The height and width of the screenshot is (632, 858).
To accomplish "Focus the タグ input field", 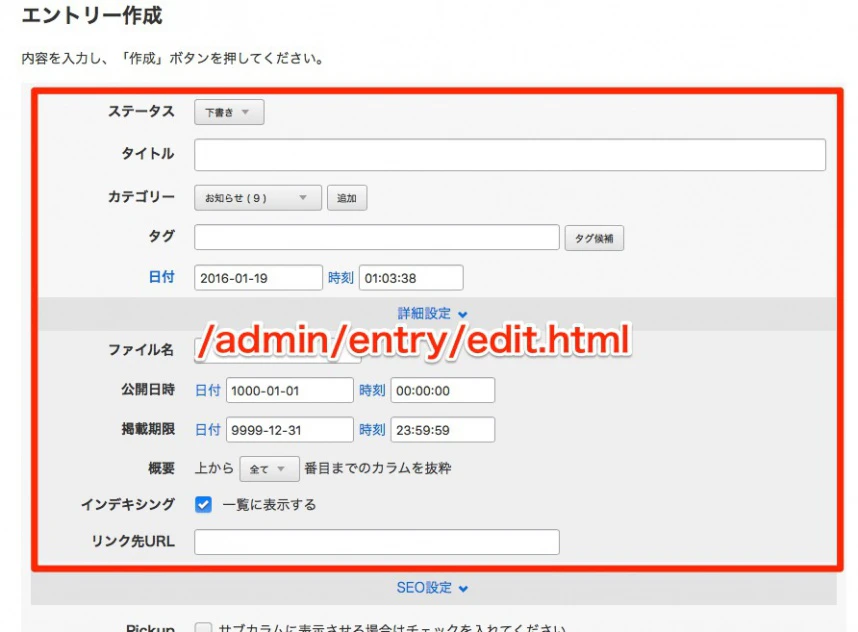I will point(376,237).
